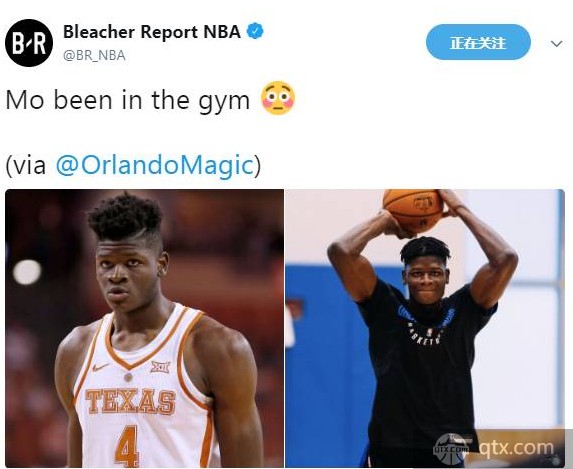Open the Bleacher Report B/R profile avatar
This screenshot has width=573, height=469.
[x=29, y=43]
